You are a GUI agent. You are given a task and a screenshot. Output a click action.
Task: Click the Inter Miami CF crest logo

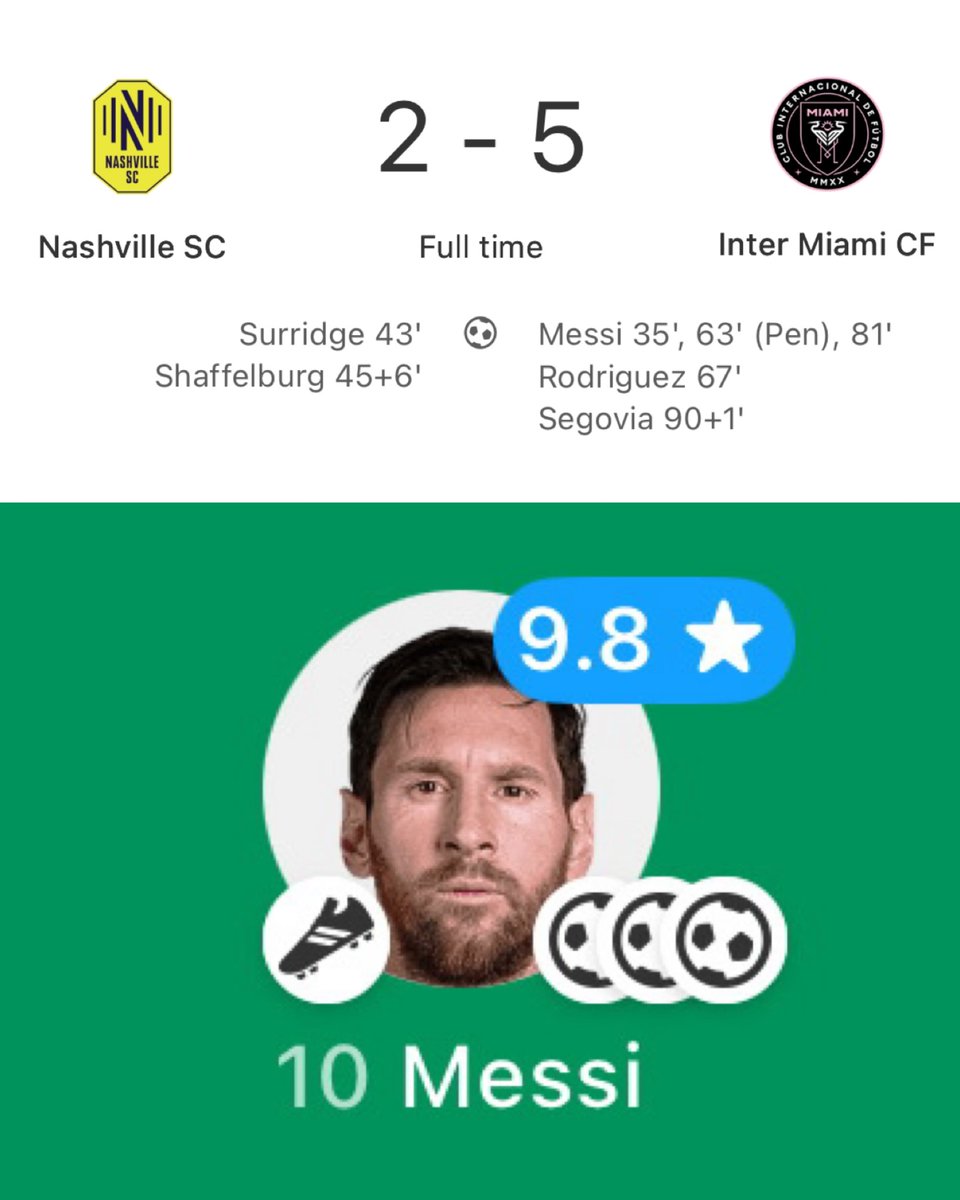pos(827,135)
